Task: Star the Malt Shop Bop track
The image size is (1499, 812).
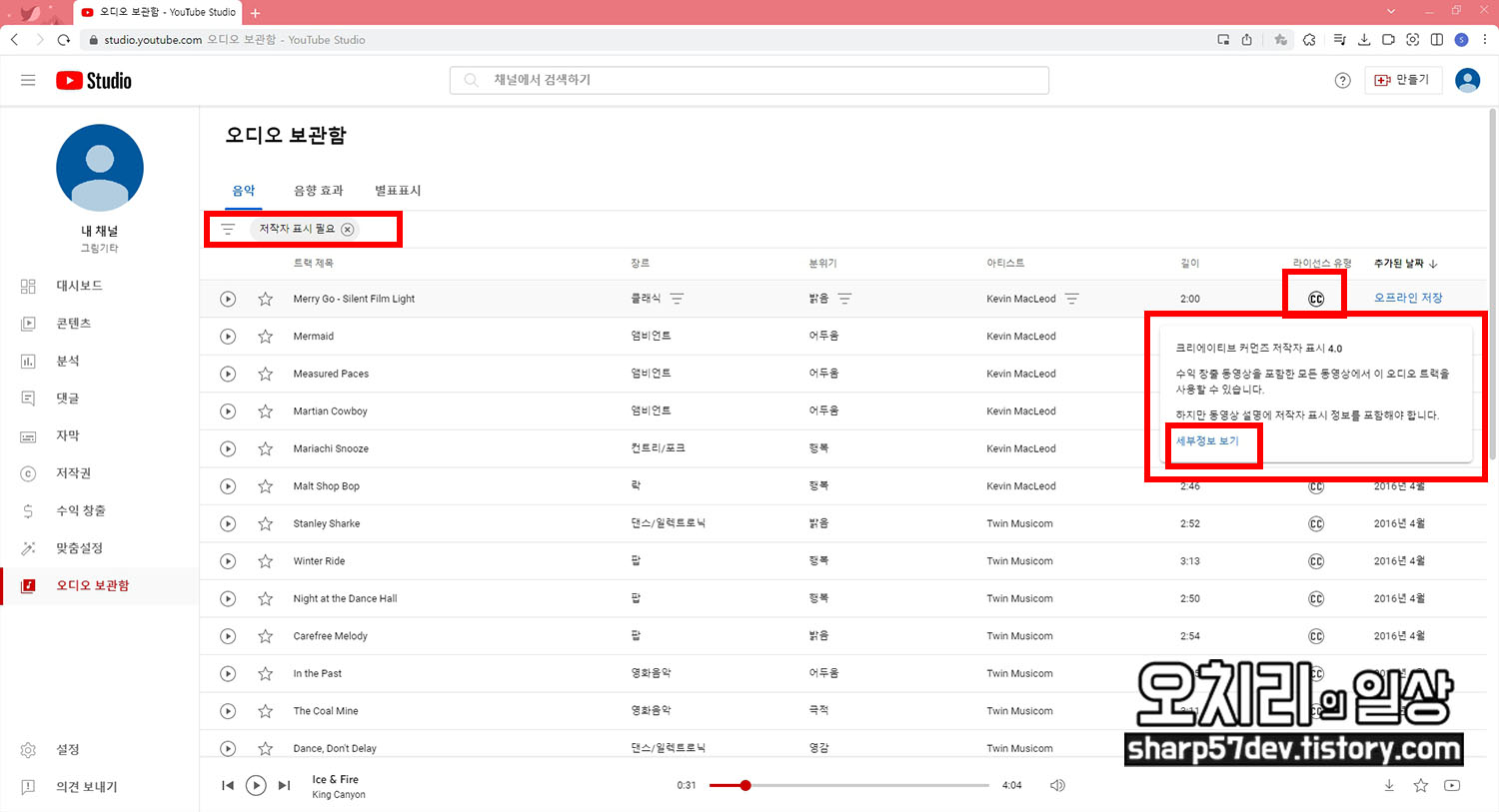Action: (265, 486)
